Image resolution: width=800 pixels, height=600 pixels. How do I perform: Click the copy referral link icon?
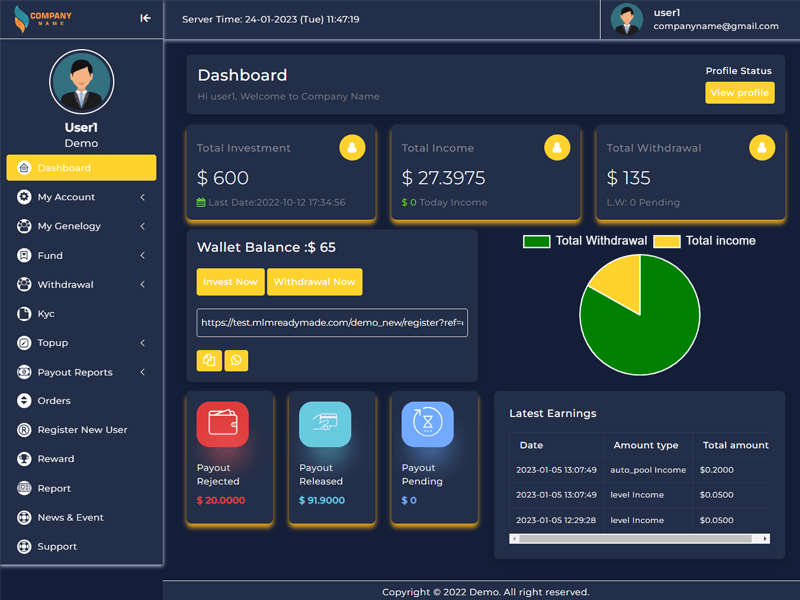(209, 360)
